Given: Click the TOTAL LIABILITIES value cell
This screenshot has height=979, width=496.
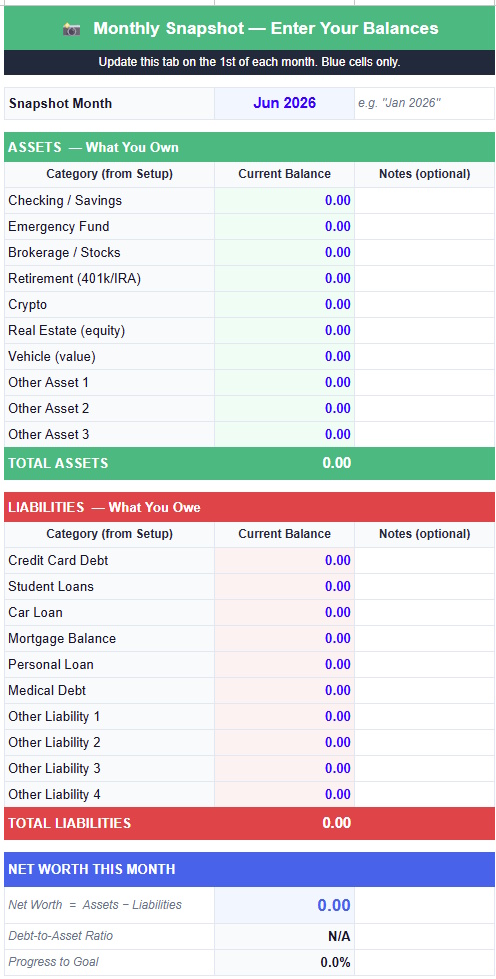Looking at the screenshot, I should (284, 823).
